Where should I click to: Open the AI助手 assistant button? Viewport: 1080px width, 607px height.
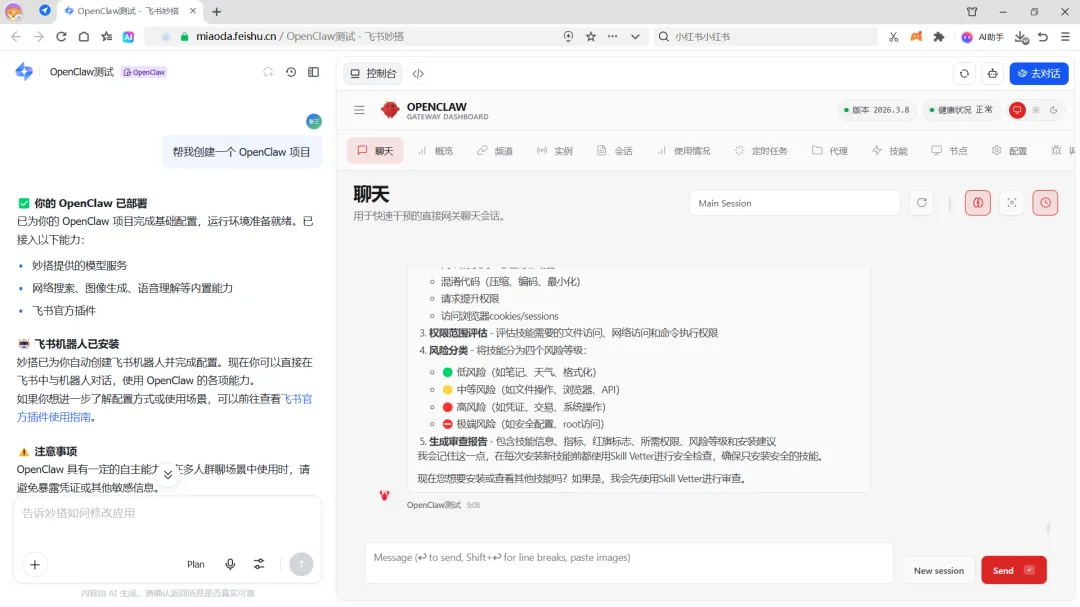[x=982, y=37]
